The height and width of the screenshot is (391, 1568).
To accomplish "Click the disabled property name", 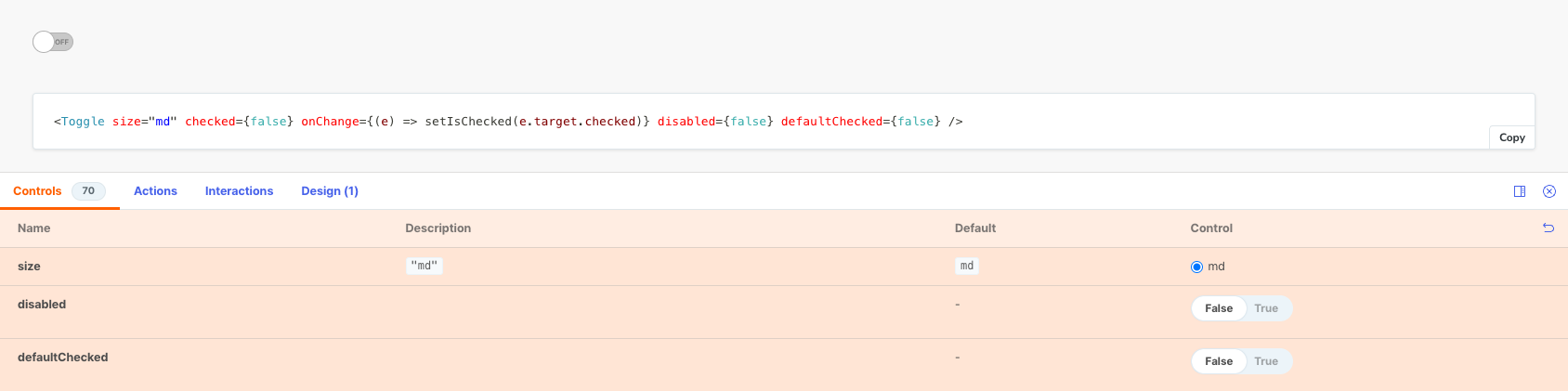I will 42,305.
